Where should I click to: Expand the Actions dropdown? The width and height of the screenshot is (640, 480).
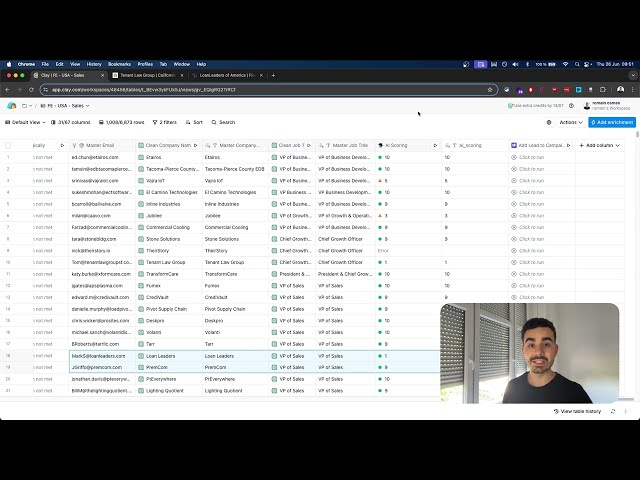pos(570,122)
